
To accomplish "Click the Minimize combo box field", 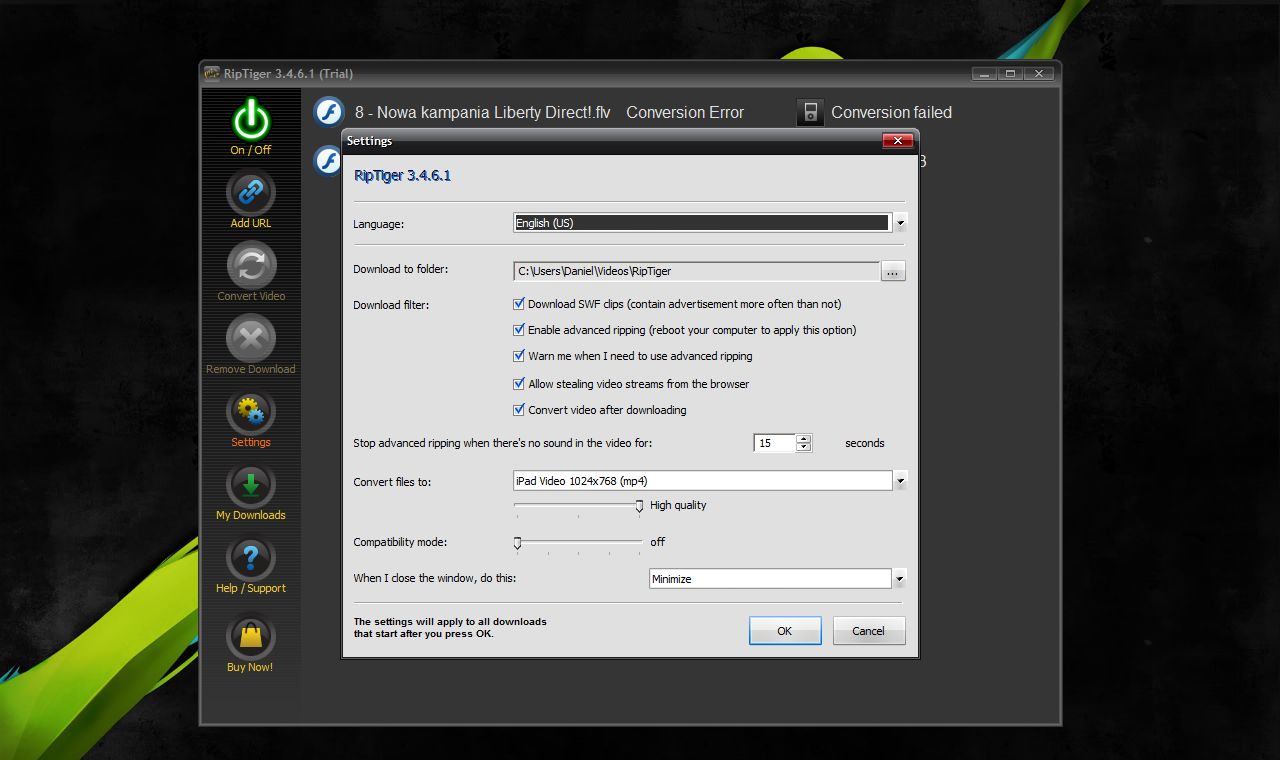I will tap(770, 578).
